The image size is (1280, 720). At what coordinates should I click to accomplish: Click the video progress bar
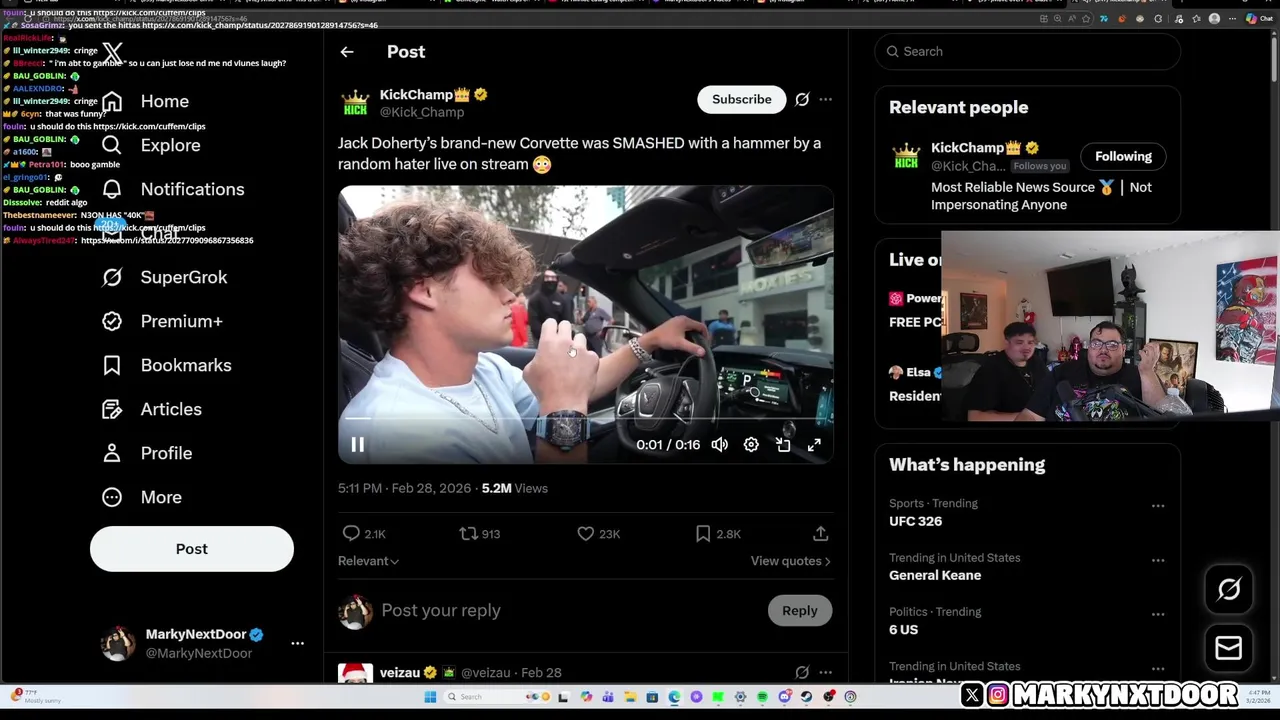coord(586,418)
